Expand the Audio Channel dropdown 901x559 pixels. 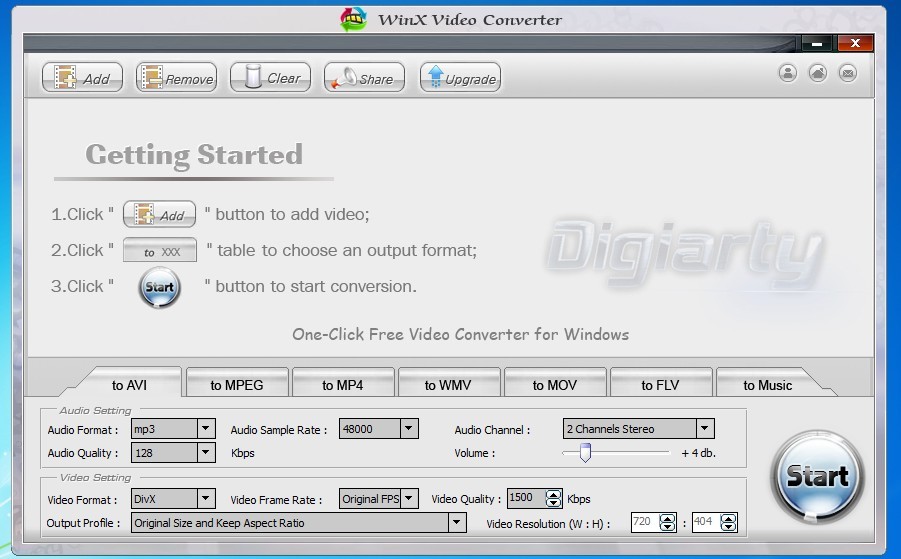point(704,429)
